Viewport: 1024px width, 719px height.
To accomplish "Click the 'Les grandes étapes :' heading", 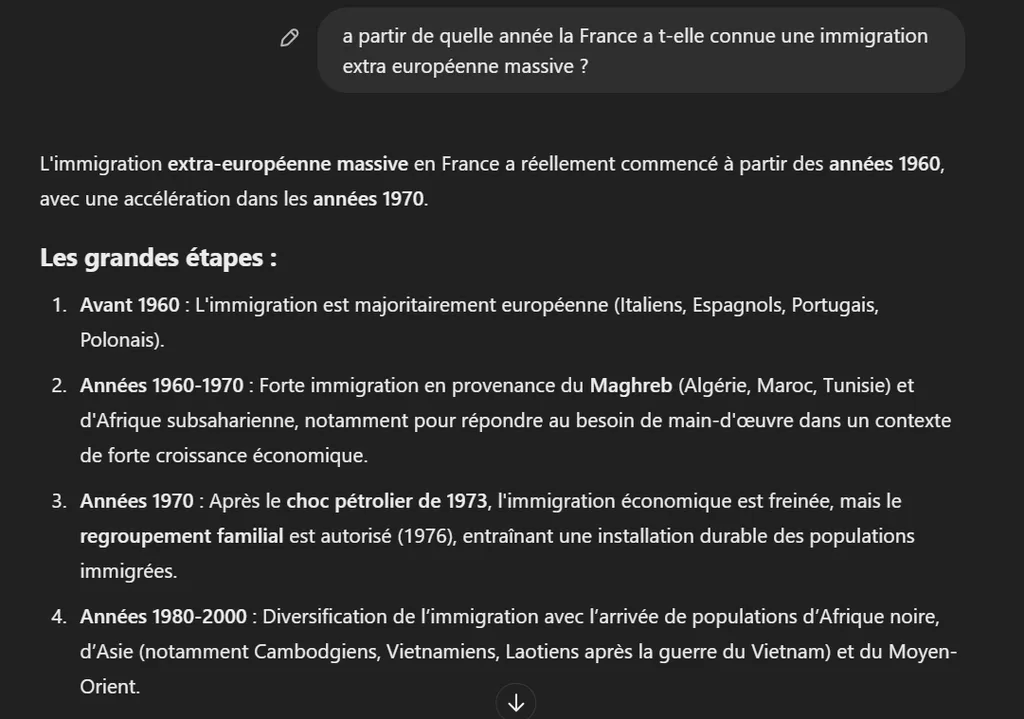I will pyautogui.click(x=159, y=257).
